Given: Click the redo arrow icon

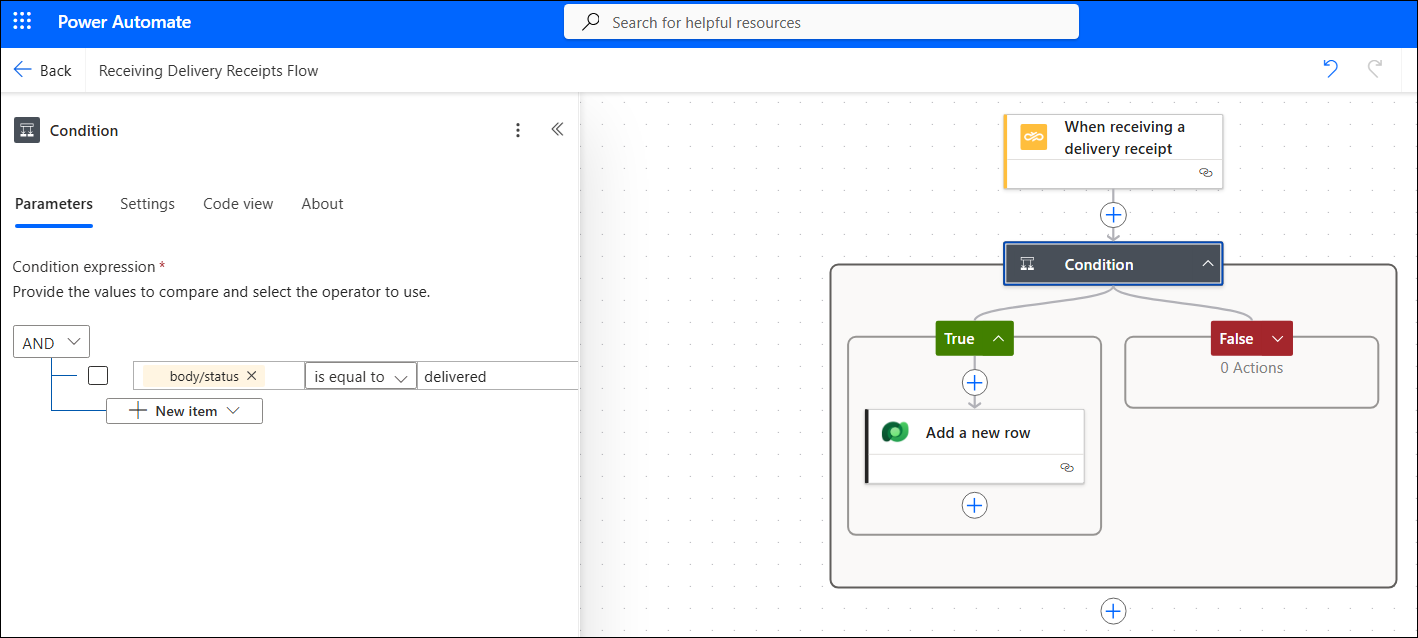Looking at the screenshot, I should pyautogui.click(x=1375, y=69).
